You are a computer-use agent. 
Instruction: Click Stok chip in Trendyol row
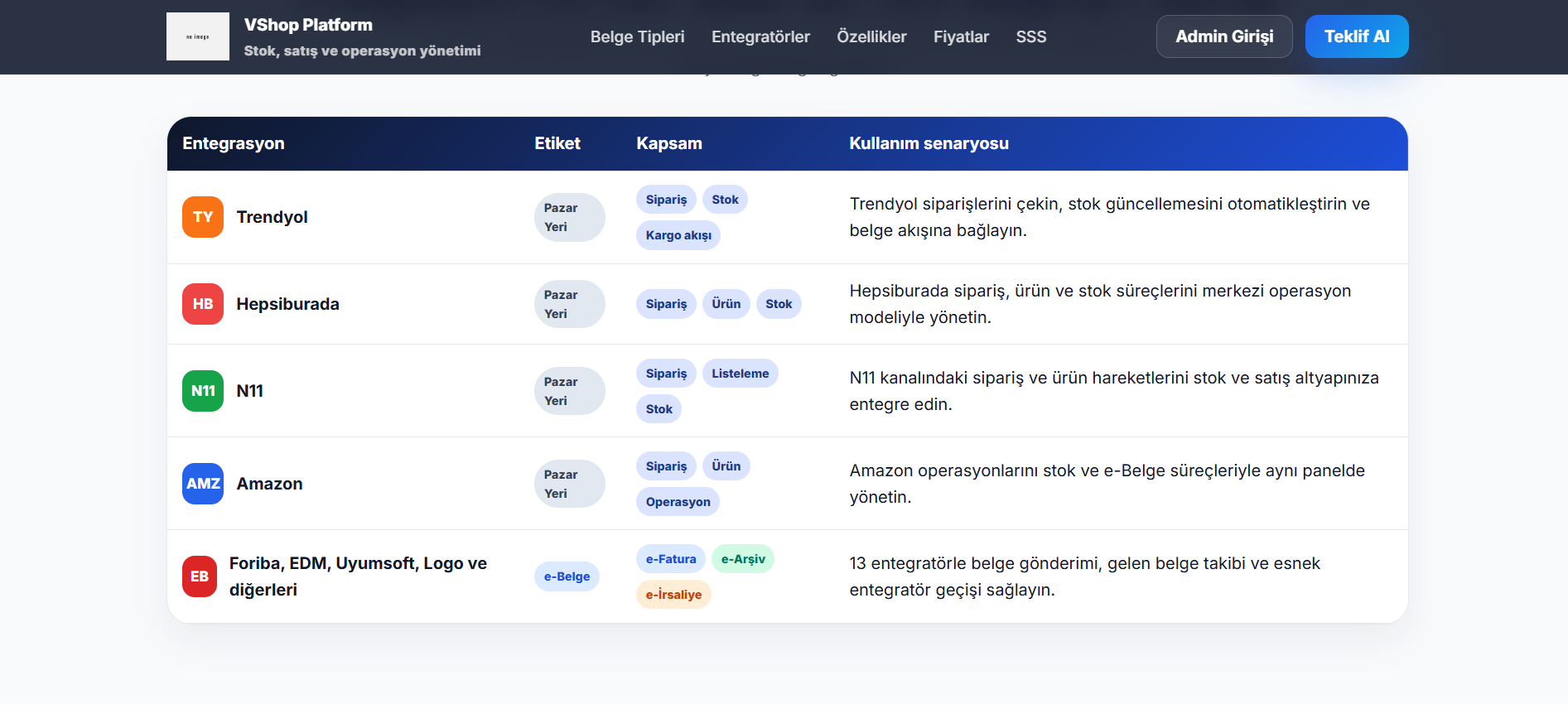725,200
